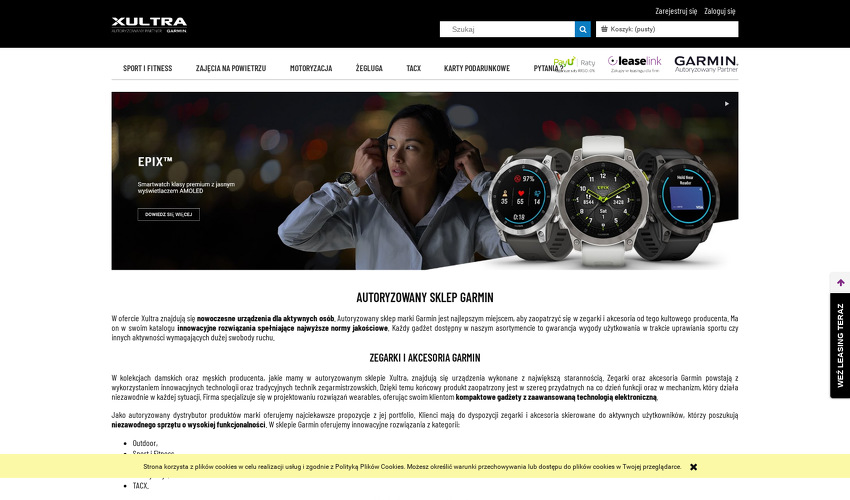Focus the Szukaj search field

(x=507, y=29)
